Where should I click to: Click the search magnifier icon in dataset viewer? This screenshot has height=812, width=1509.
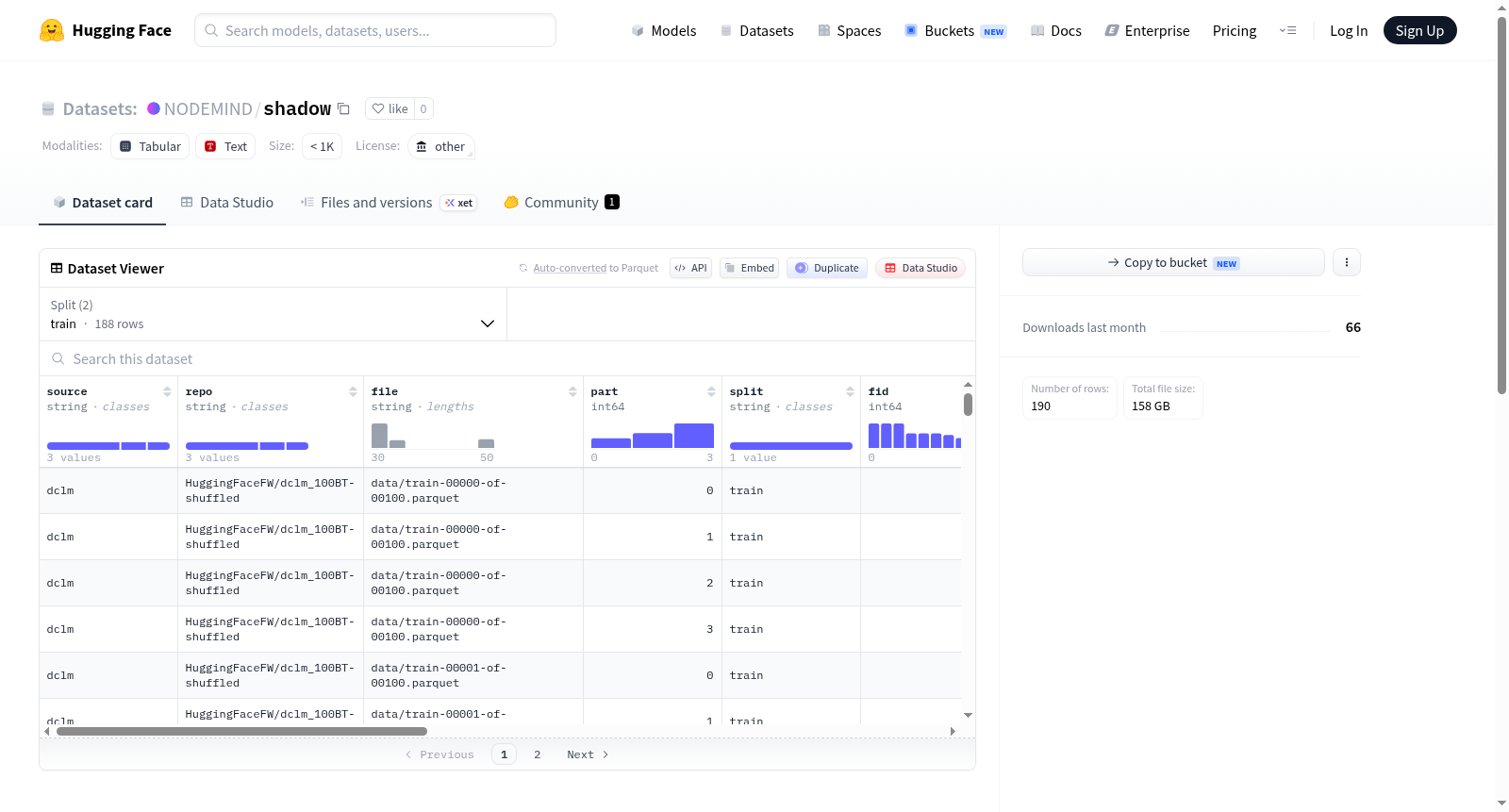[58, 358]
